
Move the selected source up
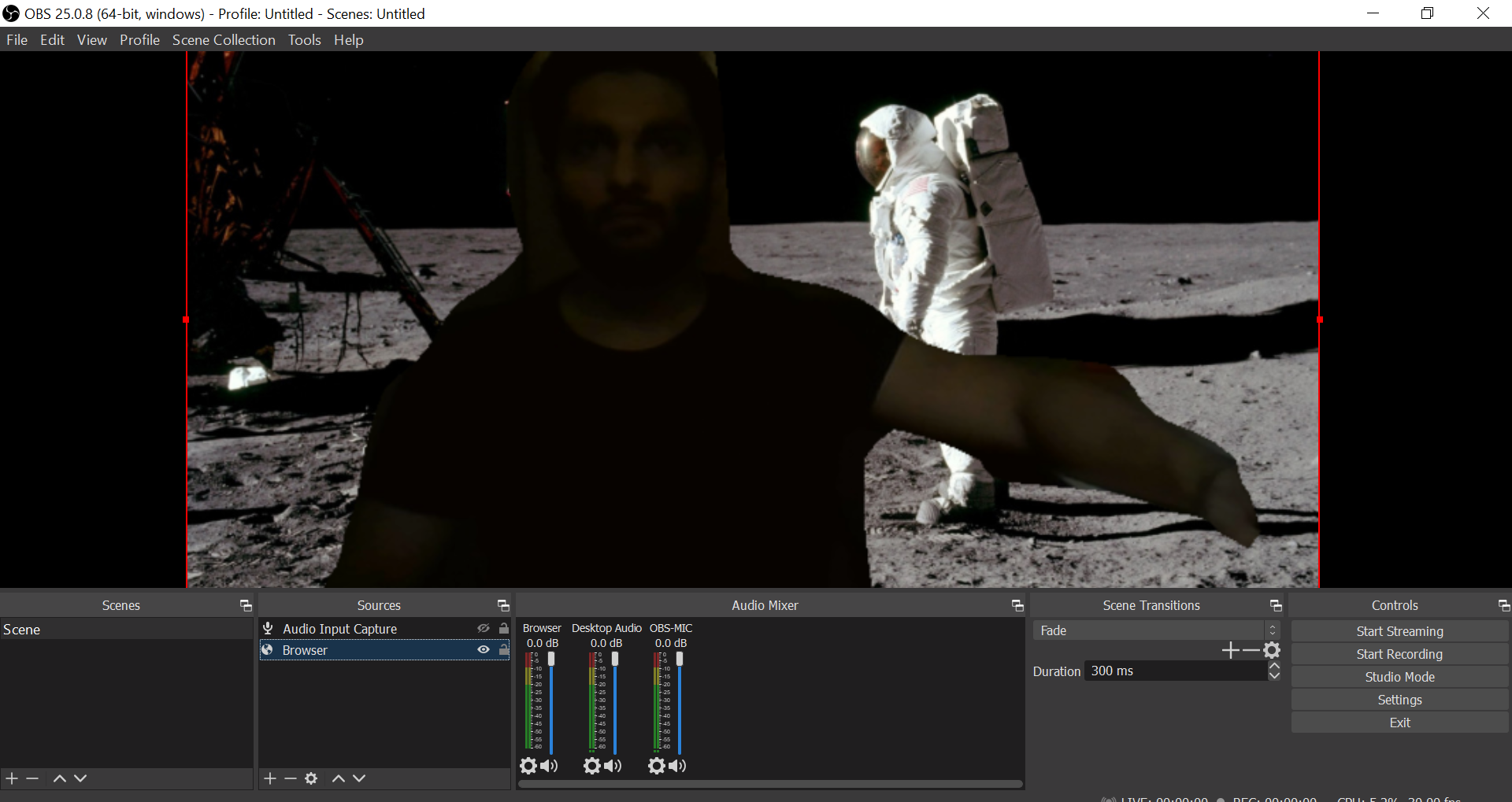click(x=339, y=778)
